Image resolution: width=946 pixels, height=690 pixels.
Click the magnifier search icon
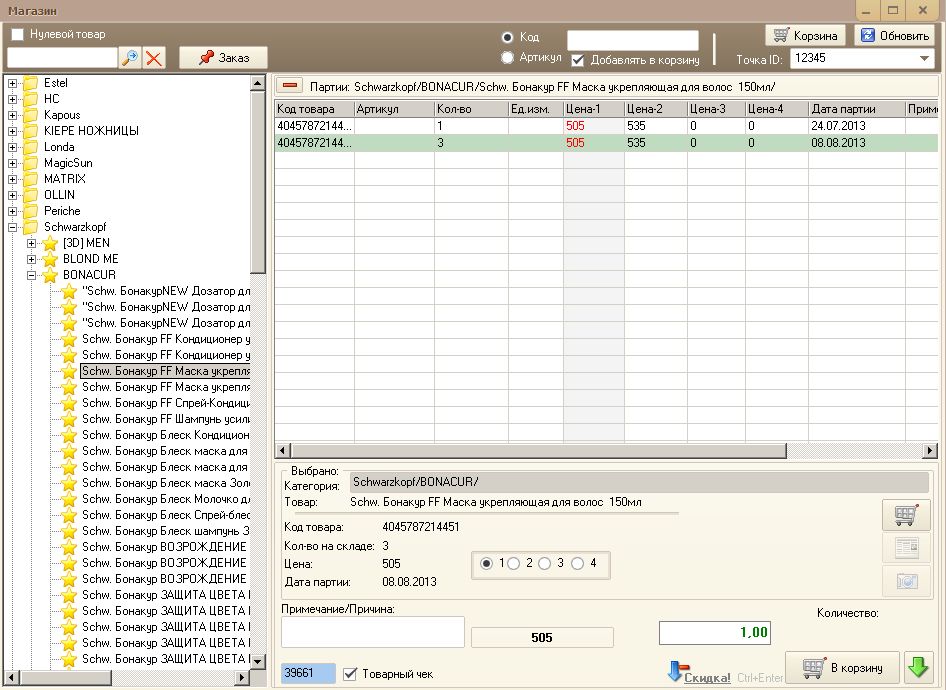point(130,58)
